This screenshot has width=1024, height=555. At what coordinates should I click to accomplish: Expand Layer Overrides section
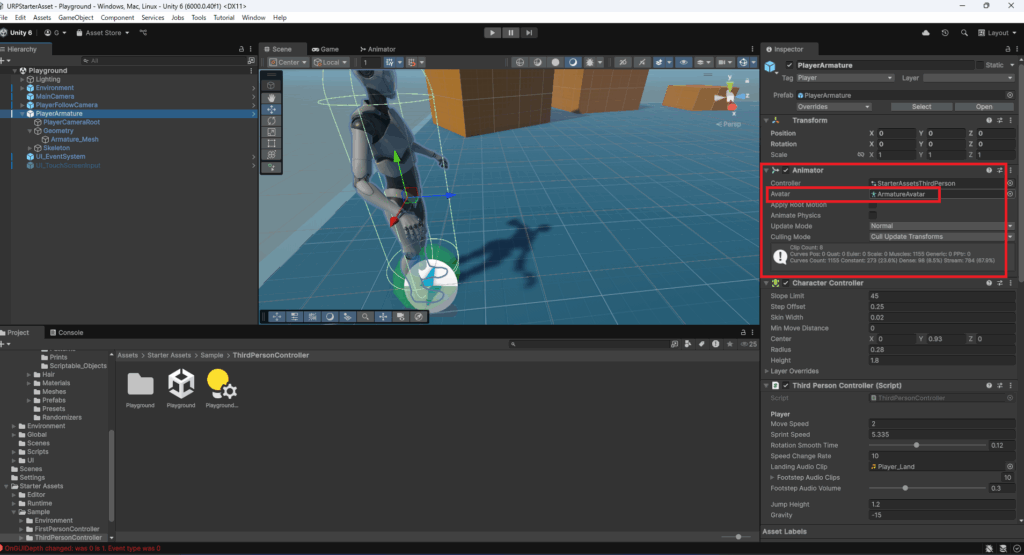pyautogui.click(x=767, y=372)
